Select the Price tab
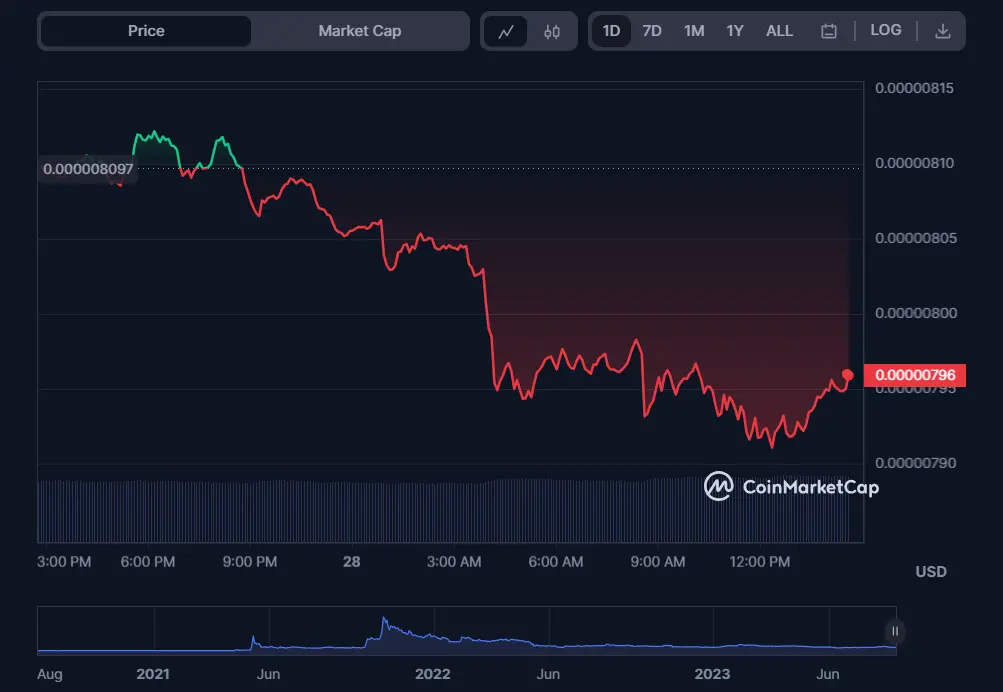The width and height of the screenshot is (1003, 692). [146, 31]
